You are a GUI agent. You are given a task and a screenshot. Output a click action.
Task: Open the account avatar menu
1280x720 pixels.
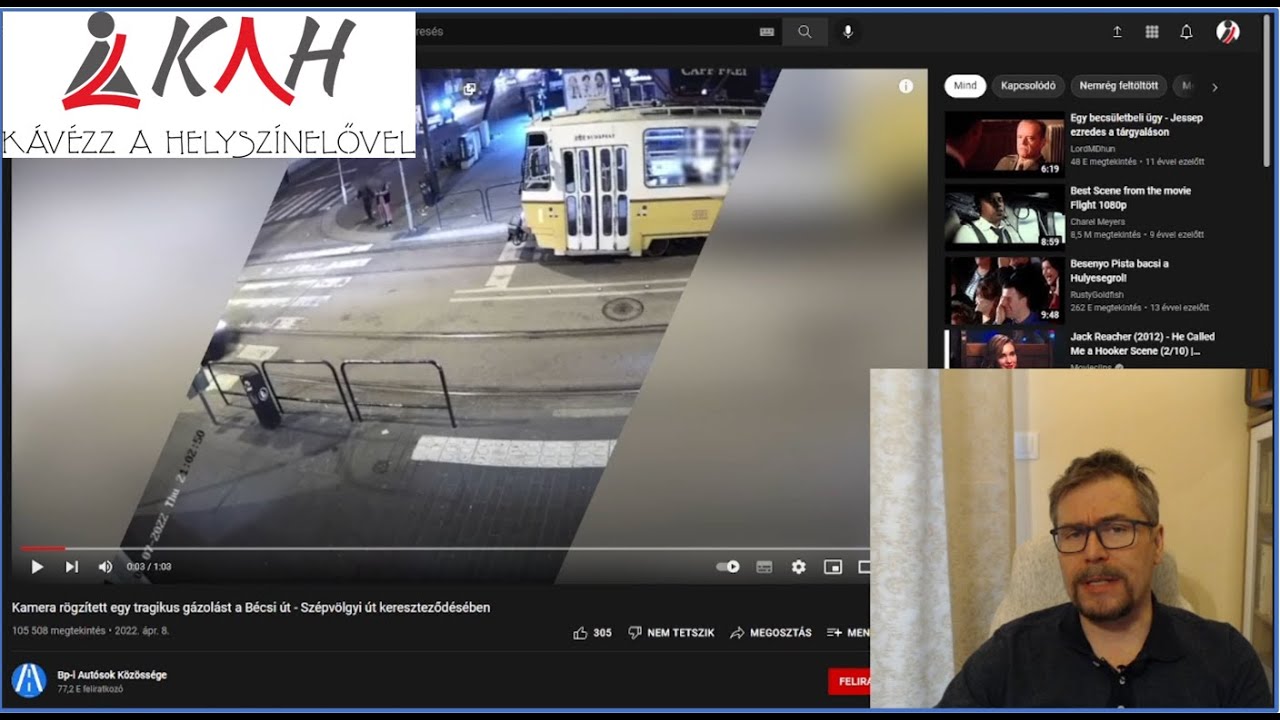[1228, 32]
